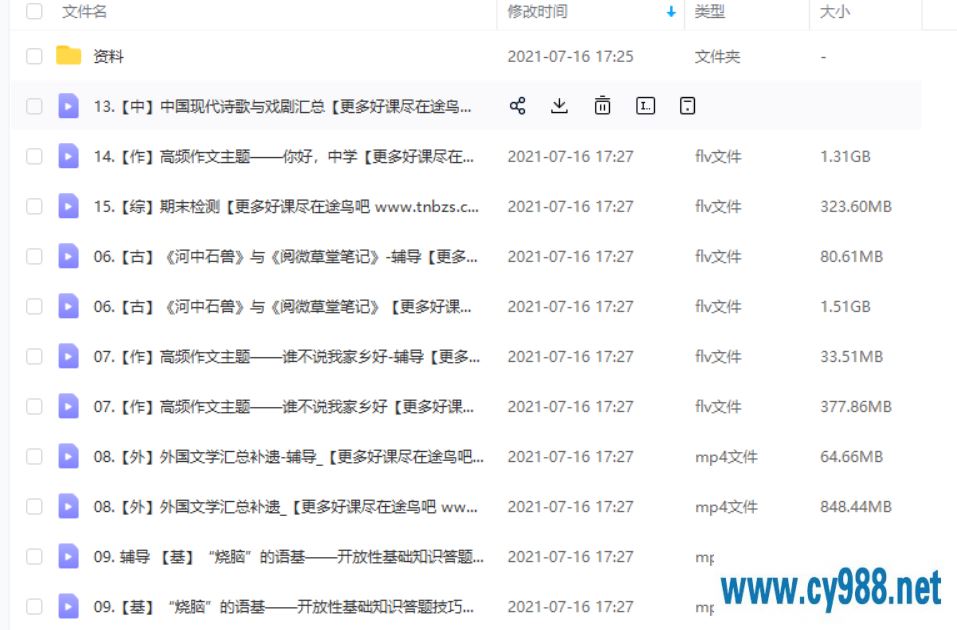Check the box for file 15 期末检测

click(34, 206)
